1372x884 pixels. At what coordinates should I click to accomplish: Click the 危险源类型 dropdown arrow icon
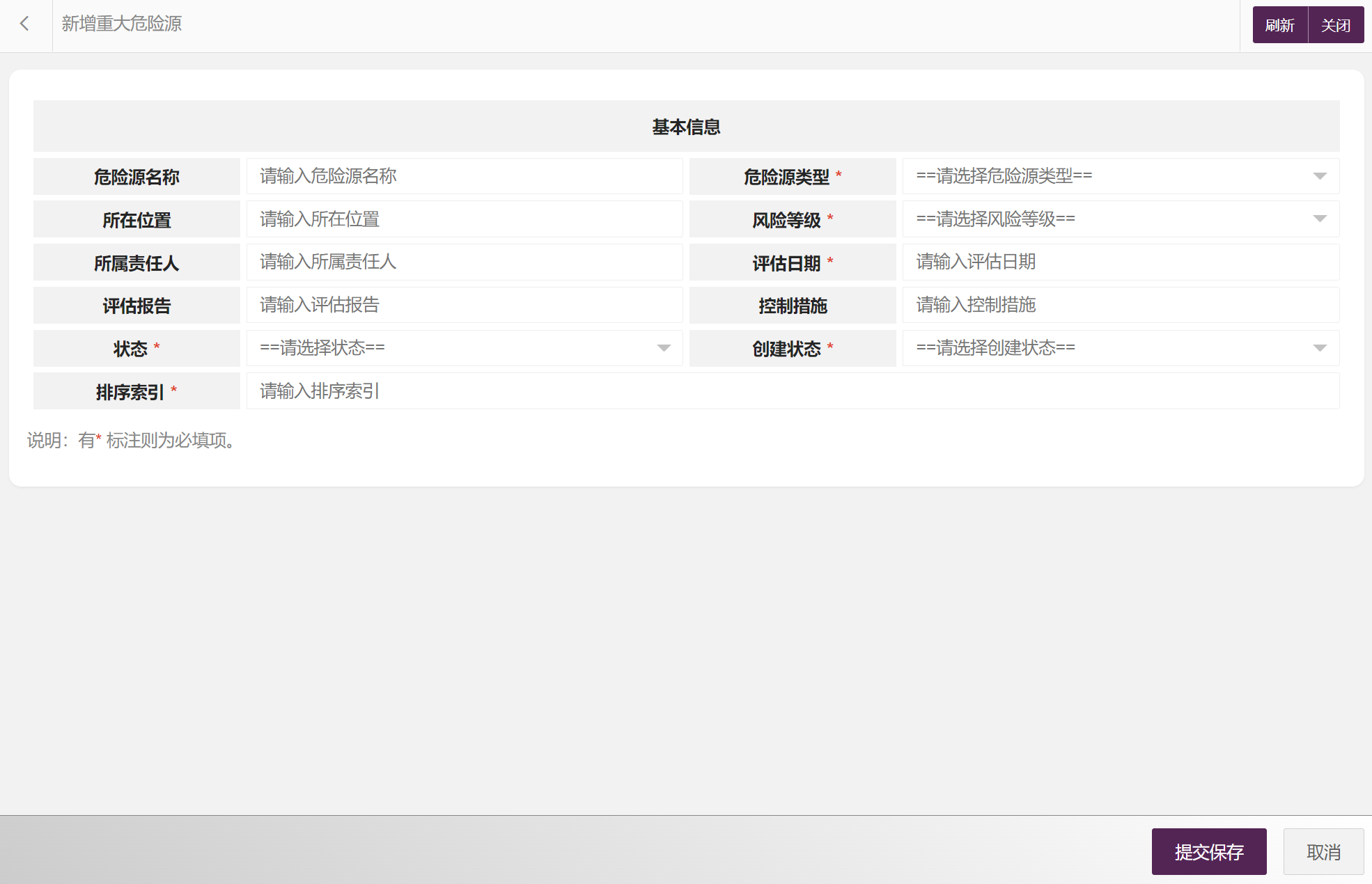point(1319,176)
